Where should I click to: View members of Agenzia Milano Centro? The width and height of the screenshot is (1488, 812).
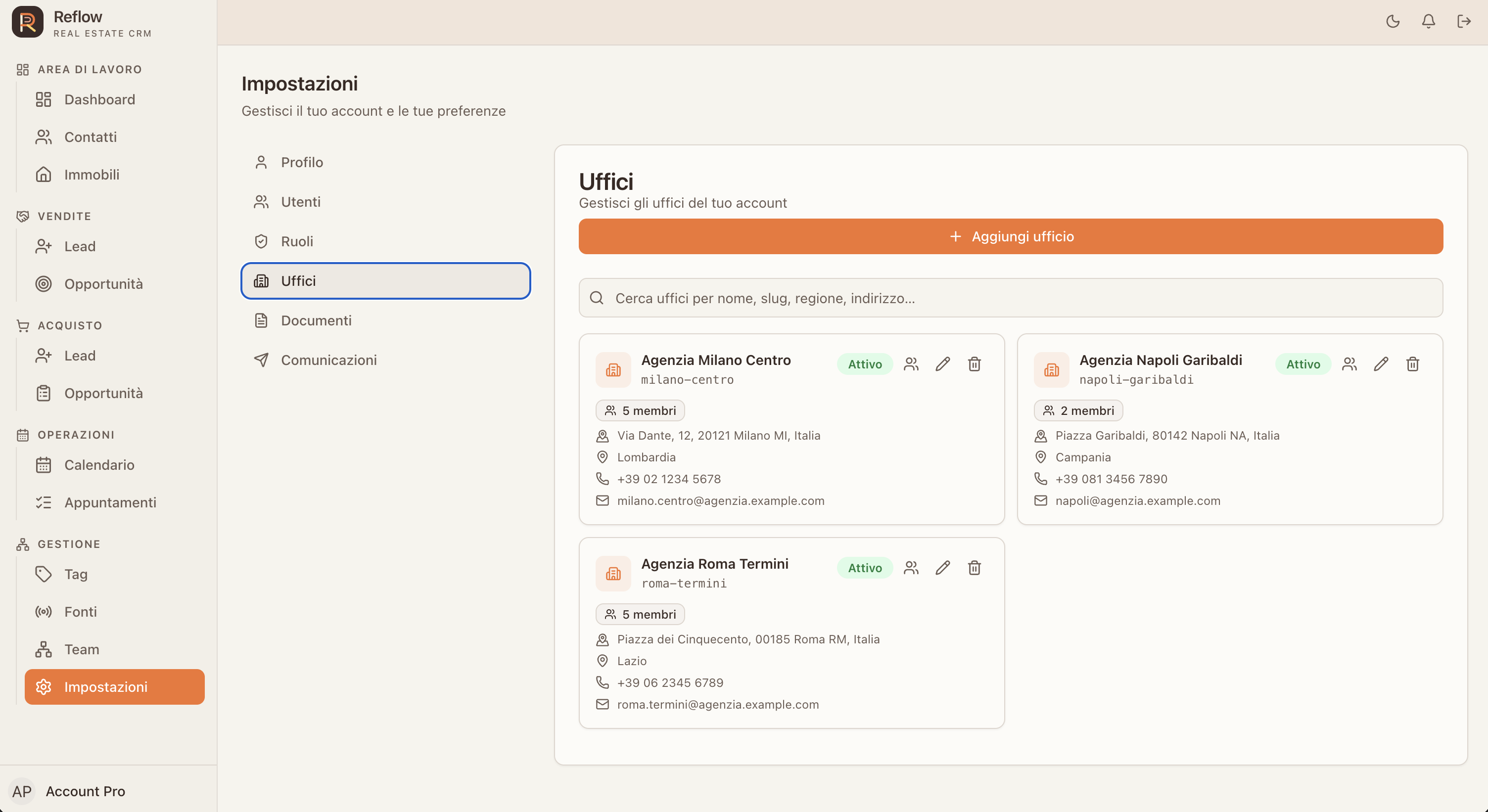click(x=911, y=364)
